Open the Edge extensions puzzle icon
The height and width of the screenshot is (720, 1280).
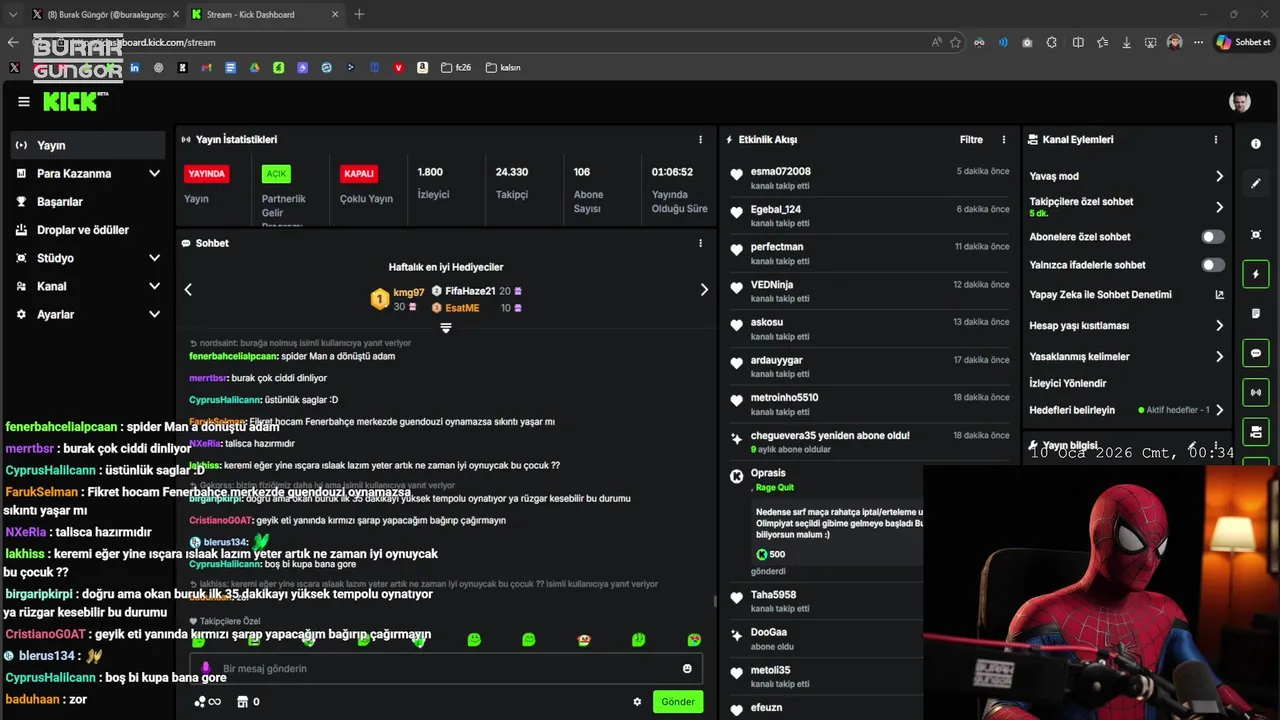(1052, 42)
